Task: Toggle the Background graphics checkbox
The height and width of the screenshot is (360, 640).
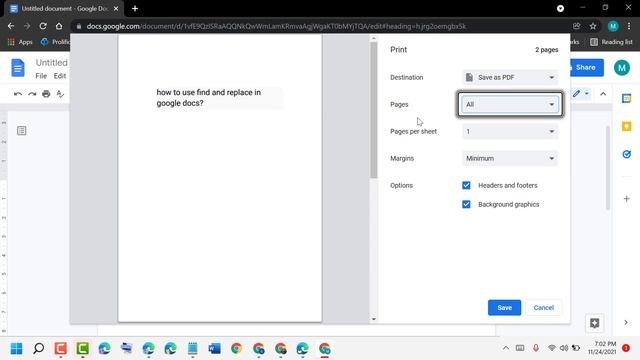Action: click(466, 204)
